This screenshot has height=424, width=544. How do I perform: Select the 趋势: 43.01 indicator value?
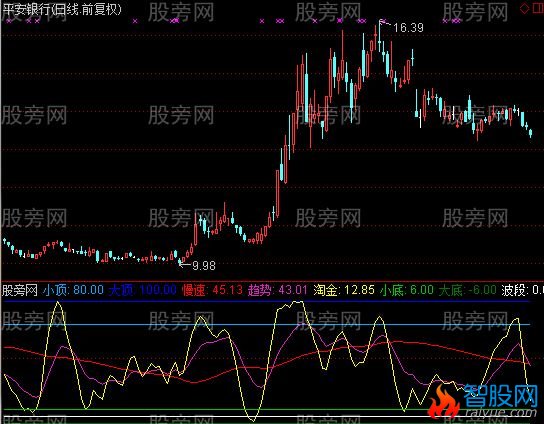pos(278,290)
